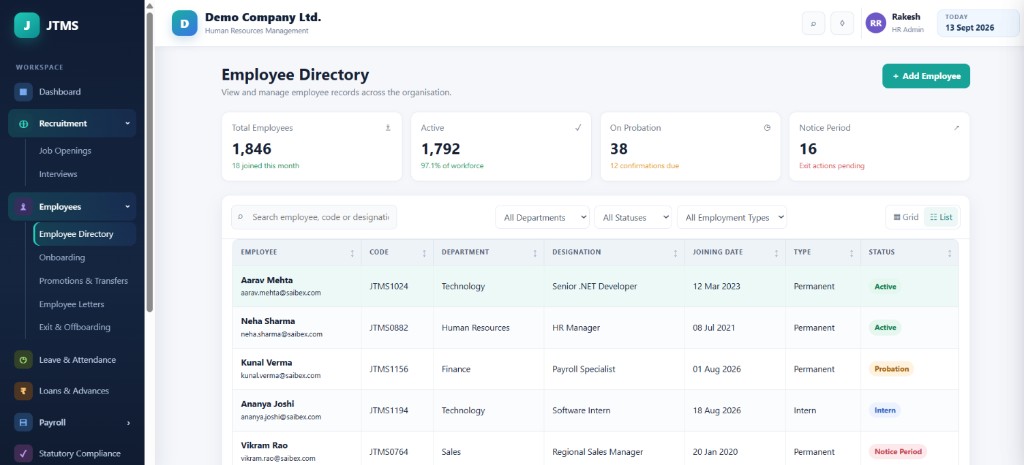Click Kunal Verma's Probation status badge
This screenshot has width=1024, height=465.
tap(891, 369)
